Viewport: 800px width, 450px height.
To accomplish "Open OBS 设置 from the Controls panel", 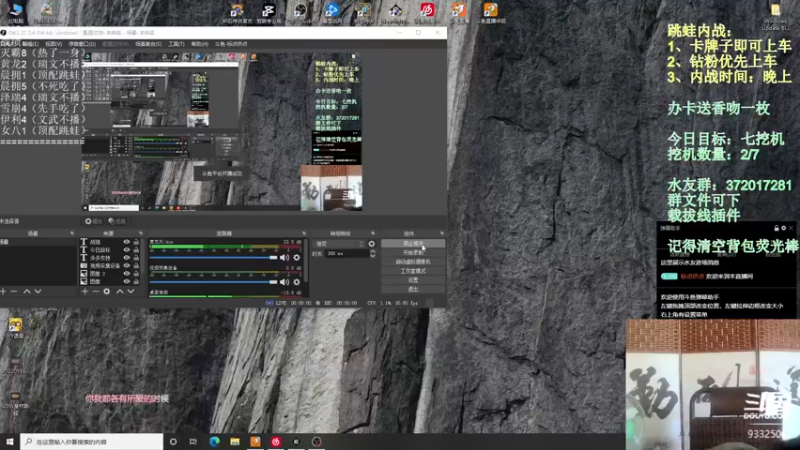I will [x=413, y=280].
